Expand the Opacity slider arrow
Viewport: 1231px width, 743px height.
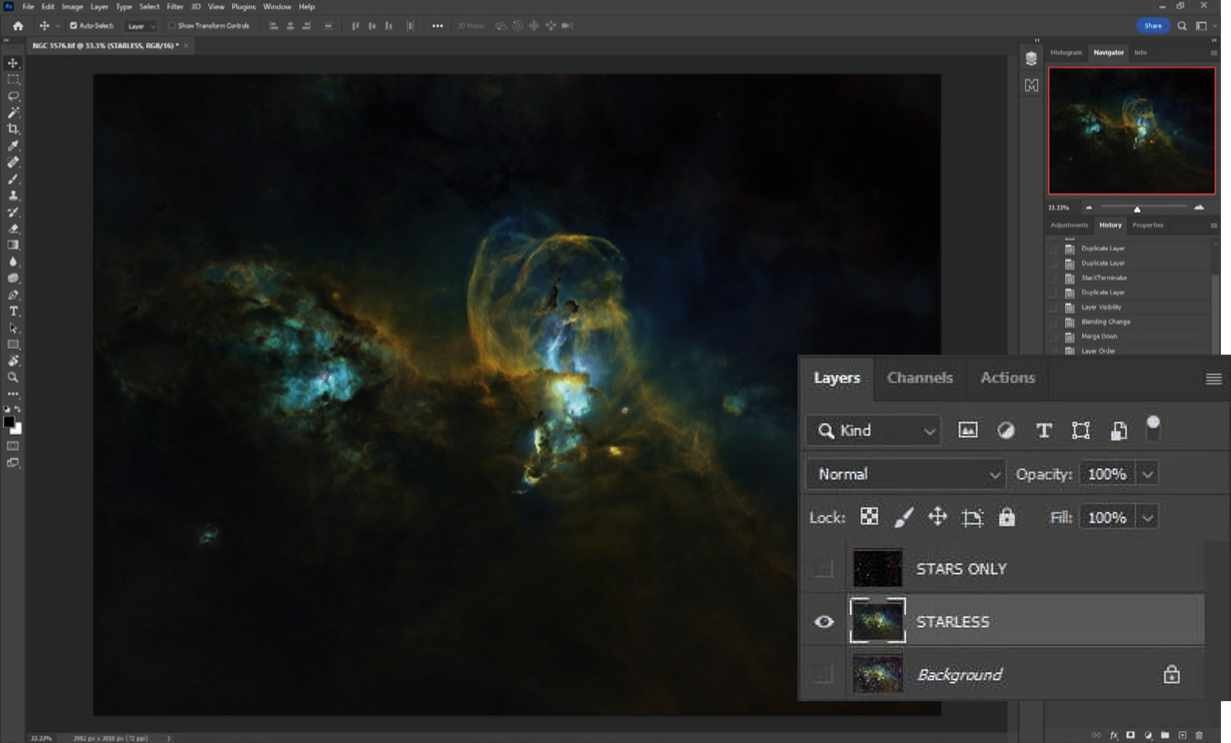(x=1148, y=474)
